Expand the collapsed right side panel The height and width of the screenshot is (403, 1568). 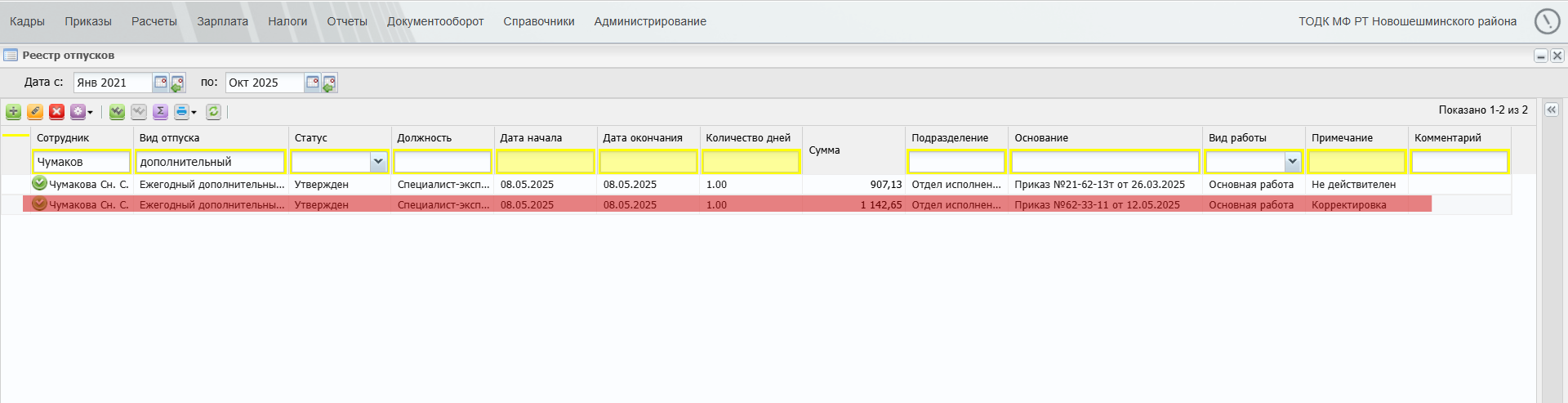[x=1552, y=110]
